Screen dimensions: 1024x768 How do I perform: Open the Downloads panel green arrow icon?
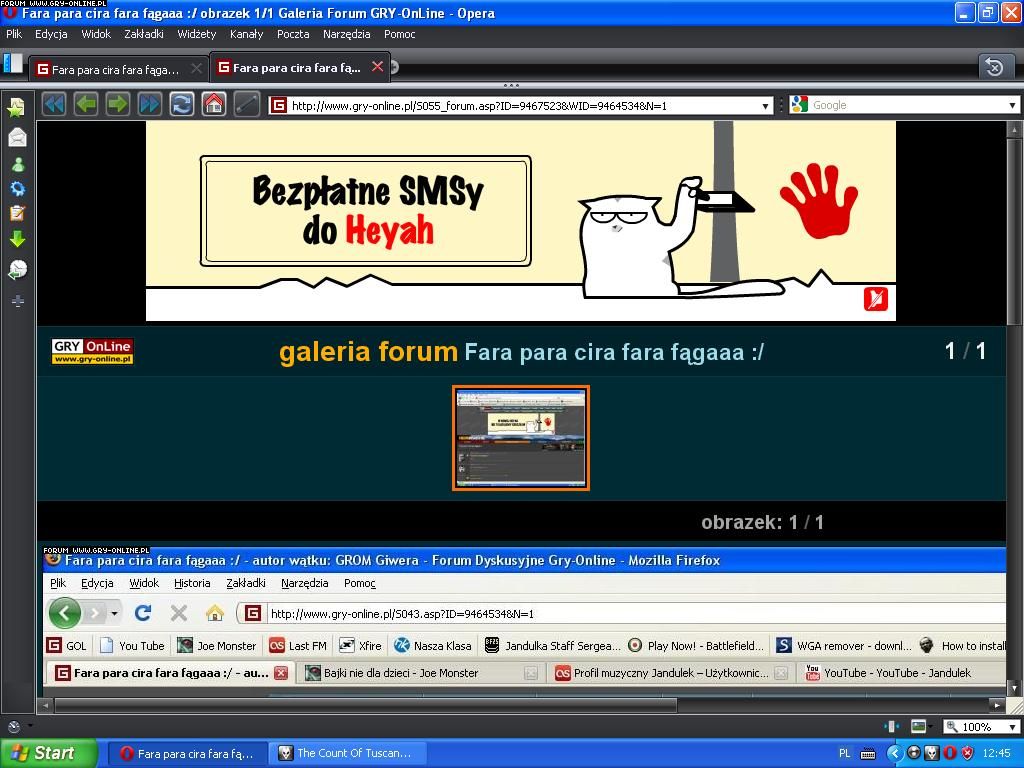(17, 239)
